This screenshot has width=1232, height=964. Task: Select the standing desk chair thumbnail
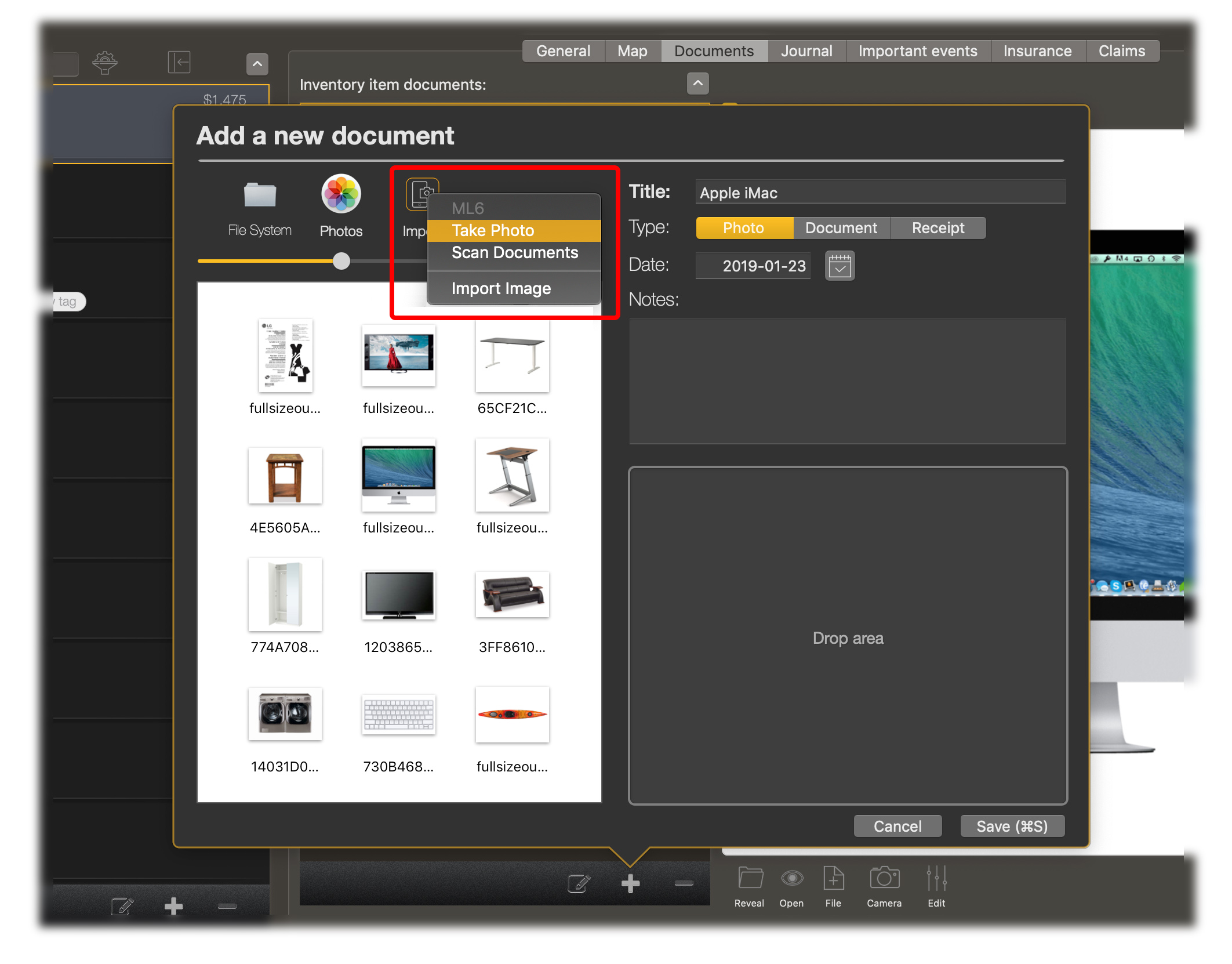(x=512, y=476)
